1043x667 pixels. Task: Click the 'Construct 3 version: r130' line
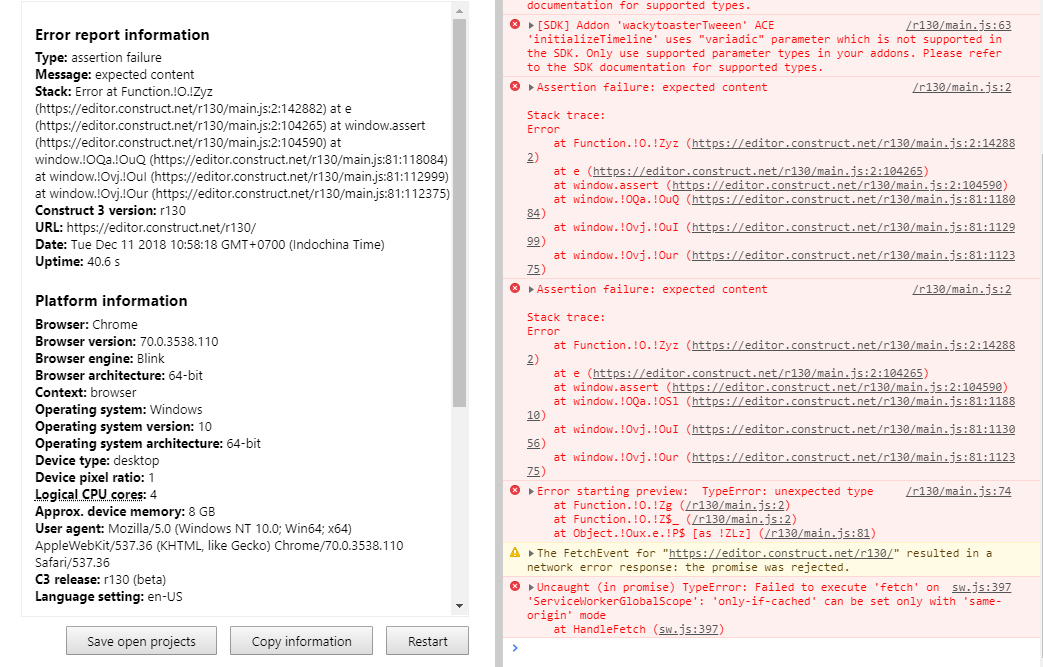coord(110,211)
